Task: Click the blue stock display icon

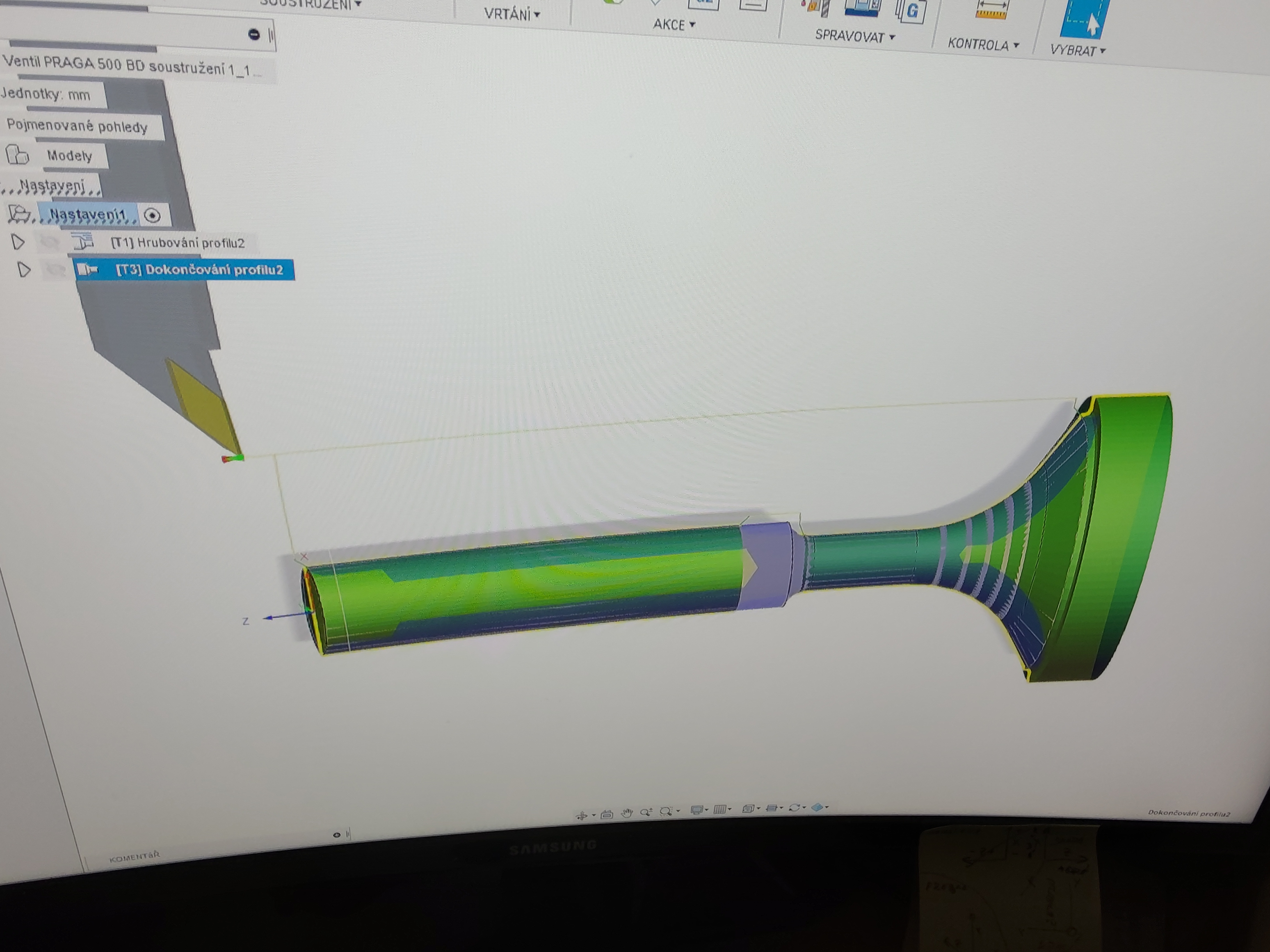Action: (817, 807)
